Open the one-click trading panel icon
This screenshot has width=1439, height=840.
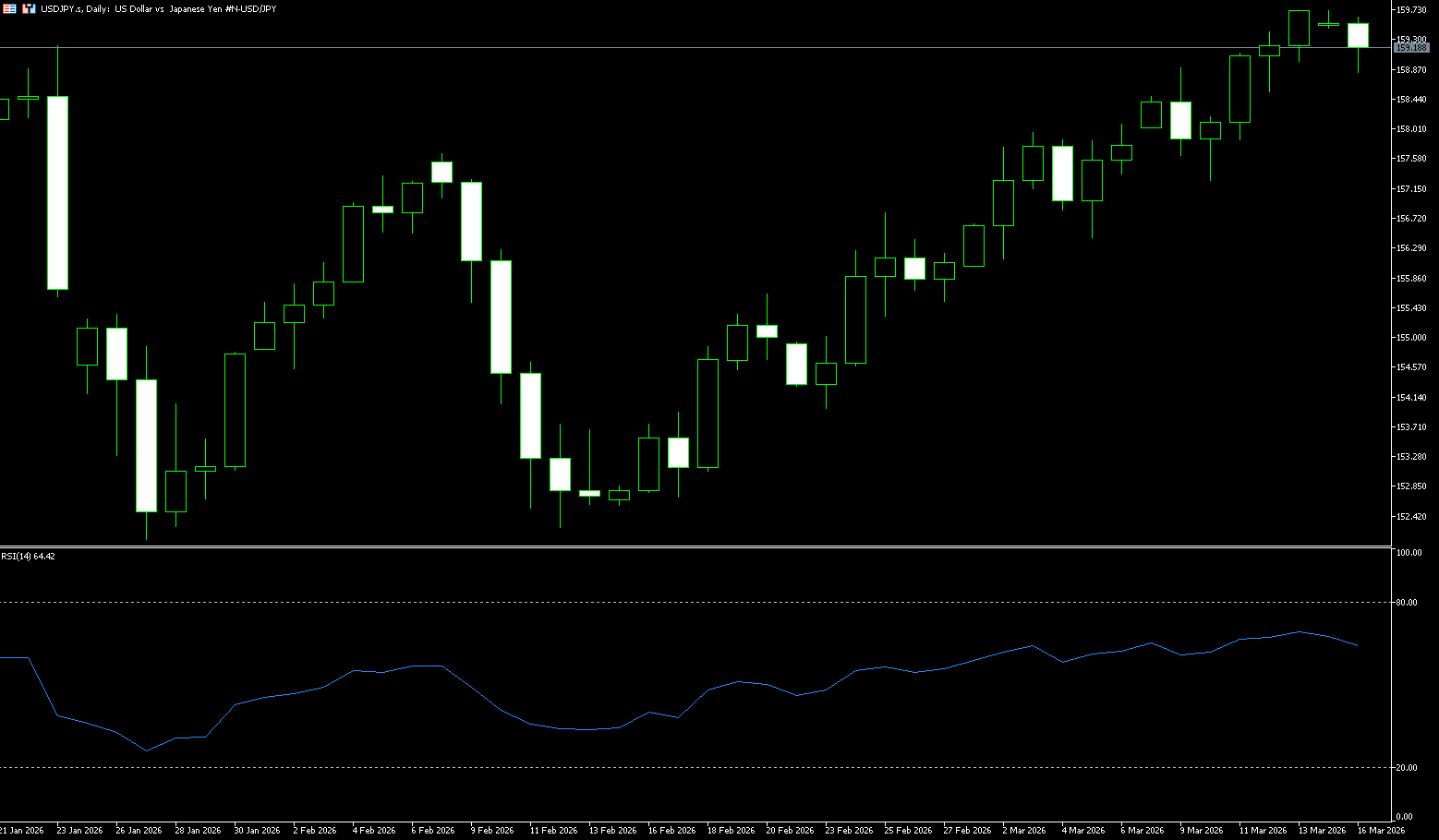(x=29, y=8)
